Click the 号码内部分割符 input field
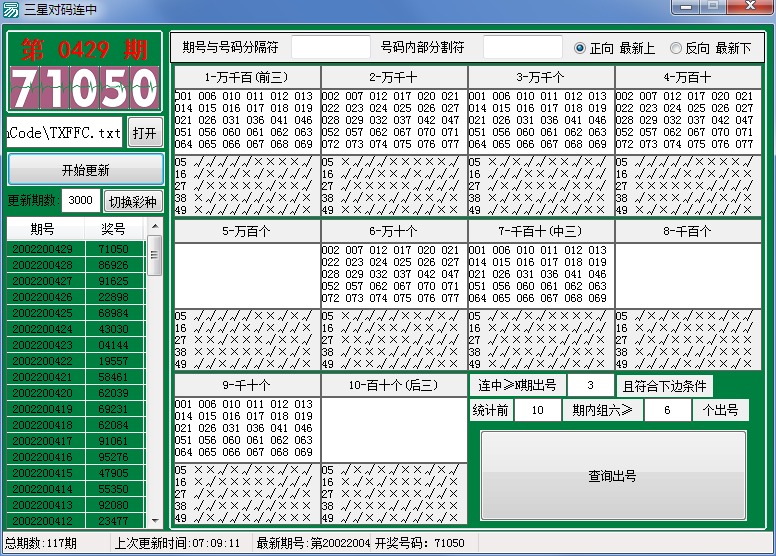This screenshot has height=556, width=776. tap(522, 48)
